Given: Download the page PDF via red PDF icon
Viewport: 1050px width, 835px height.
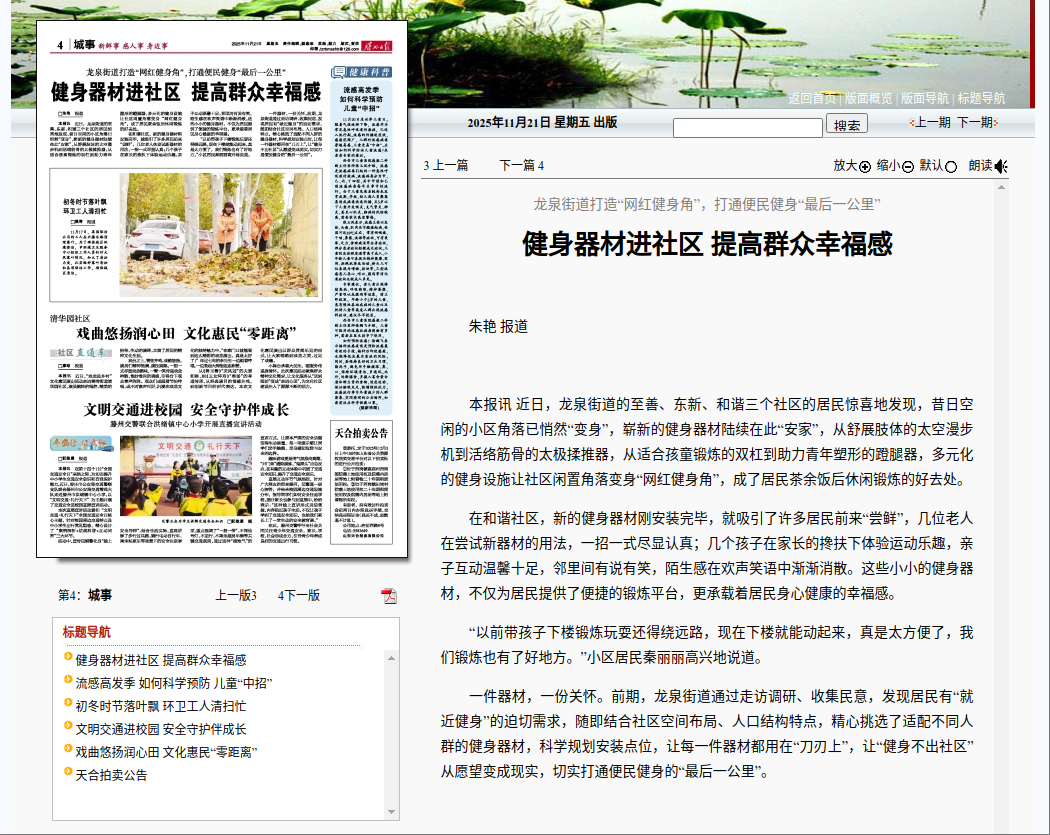Looking at the screenshot, I should 389,596.
